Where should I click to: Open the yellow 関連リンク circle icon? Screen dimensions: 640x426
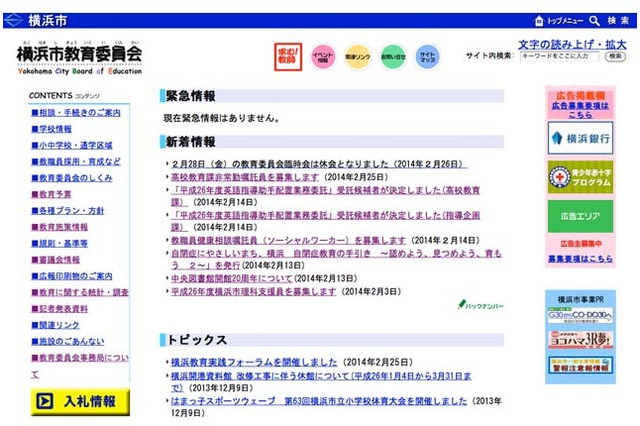tap(358, 57)
